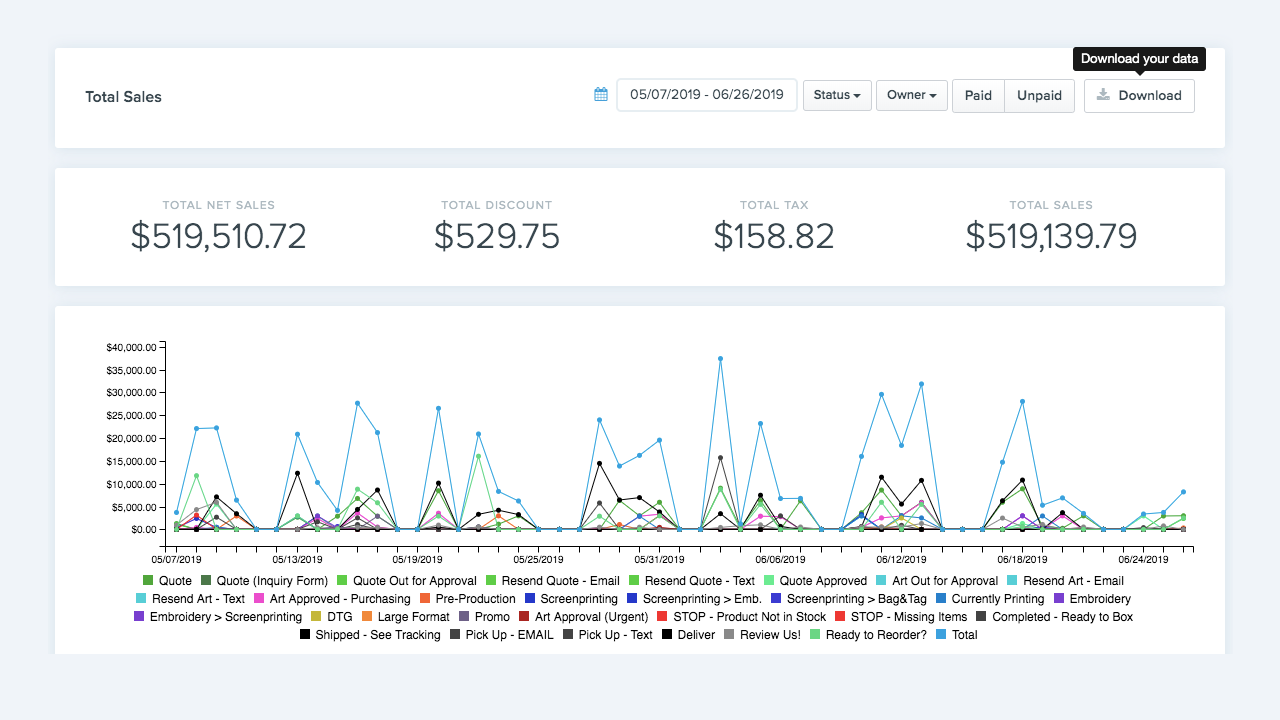
Task: Select the Quote Approved legend label
Action: [x=823, y=581]
